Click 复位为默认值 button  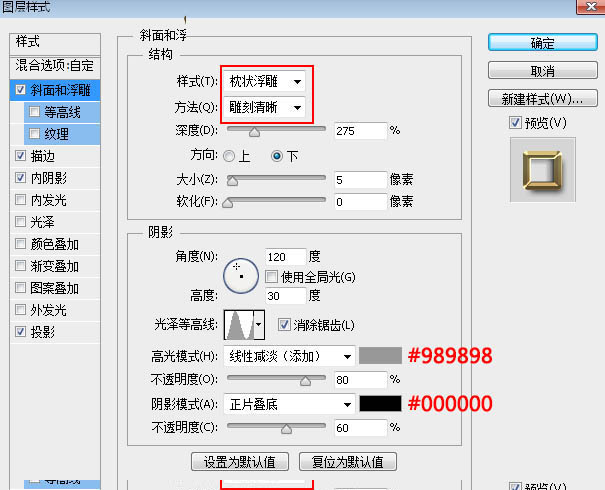(348, 462)
